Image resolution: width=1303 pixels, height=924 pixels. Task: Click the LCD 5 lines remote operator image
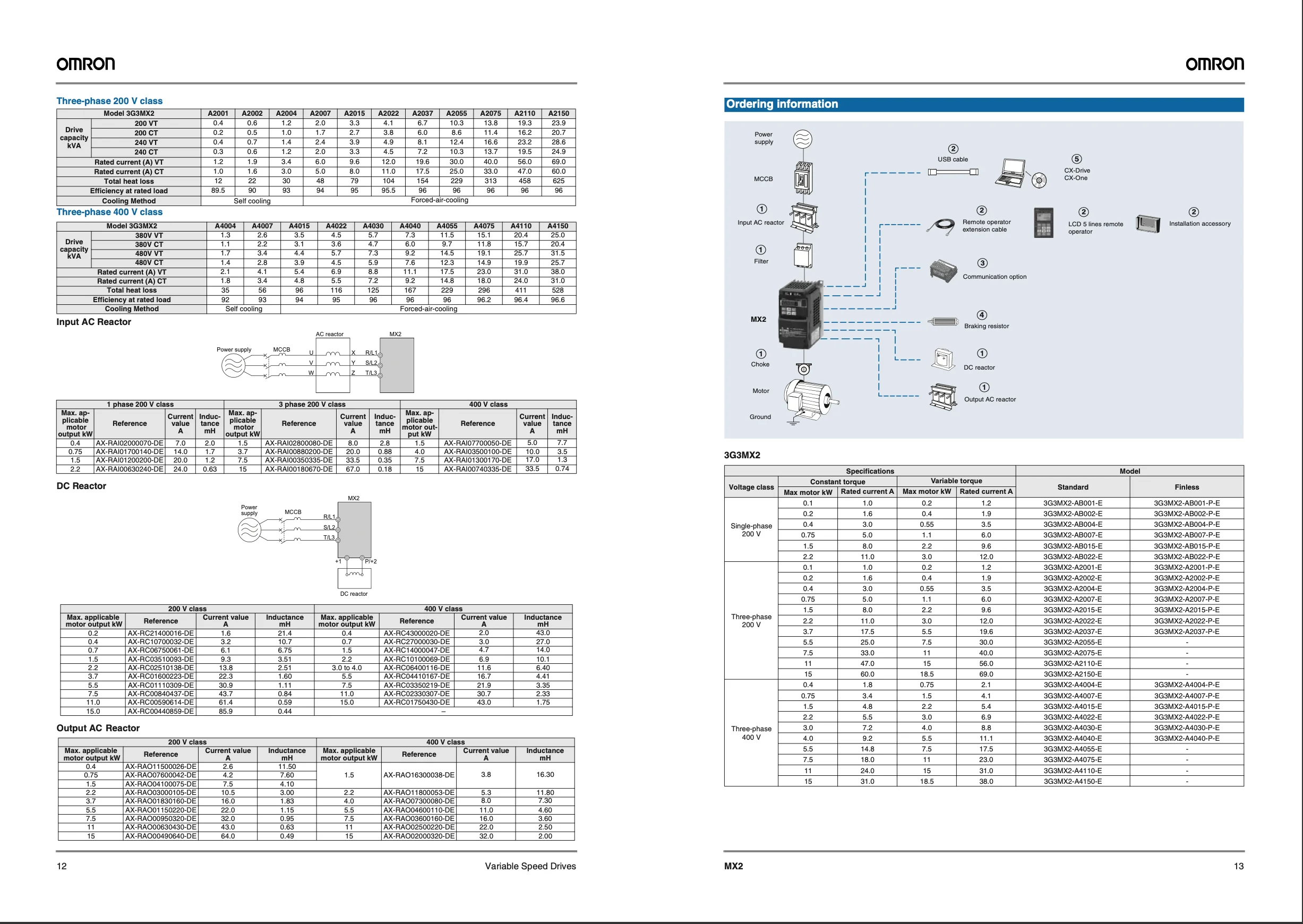coord(1044,223)
